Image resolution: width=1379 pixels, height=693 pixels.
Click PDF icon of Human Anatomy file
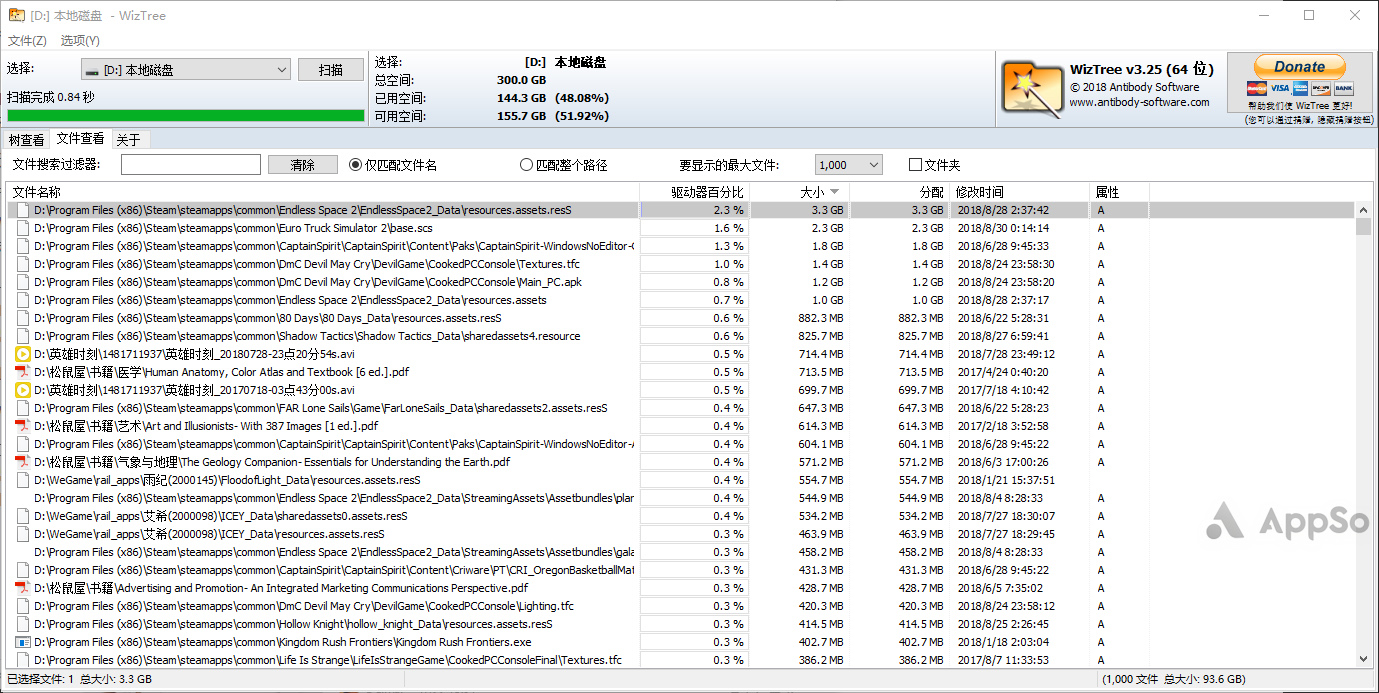(23, 372)
